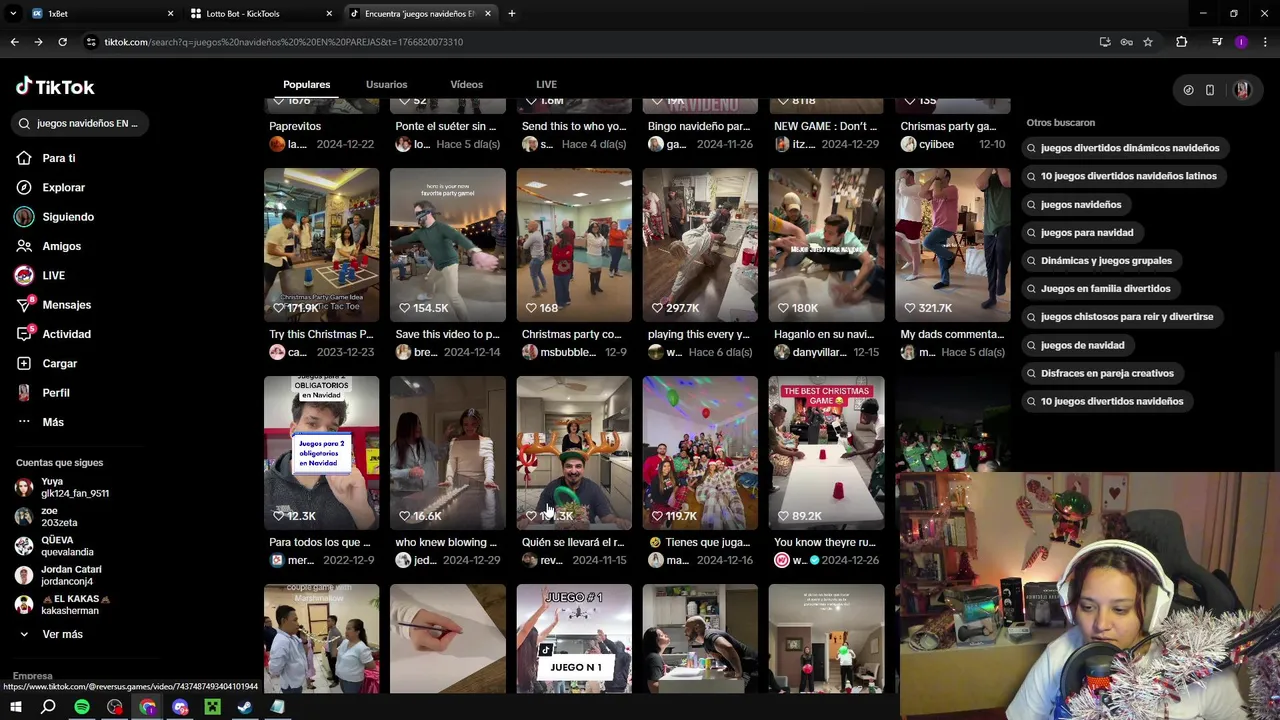Go back in browser history
The width and height of the screenshot is (1280, 720).
click(14, 42)
